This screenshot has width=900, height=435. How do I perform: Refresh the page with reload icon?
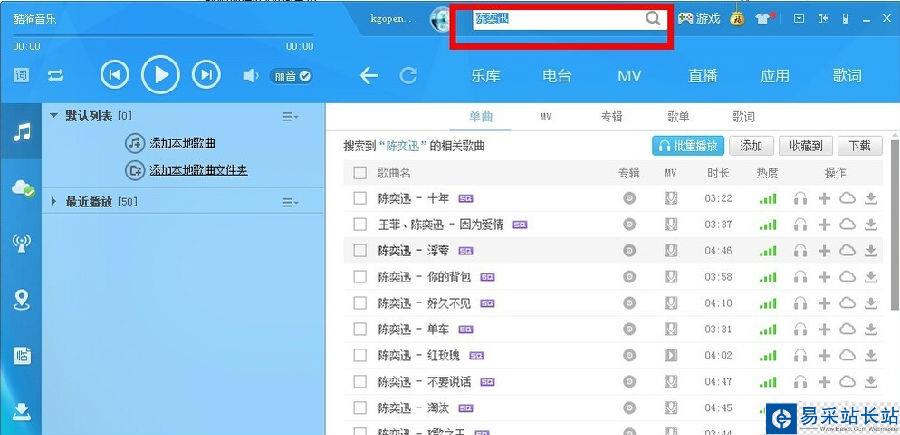408,76
